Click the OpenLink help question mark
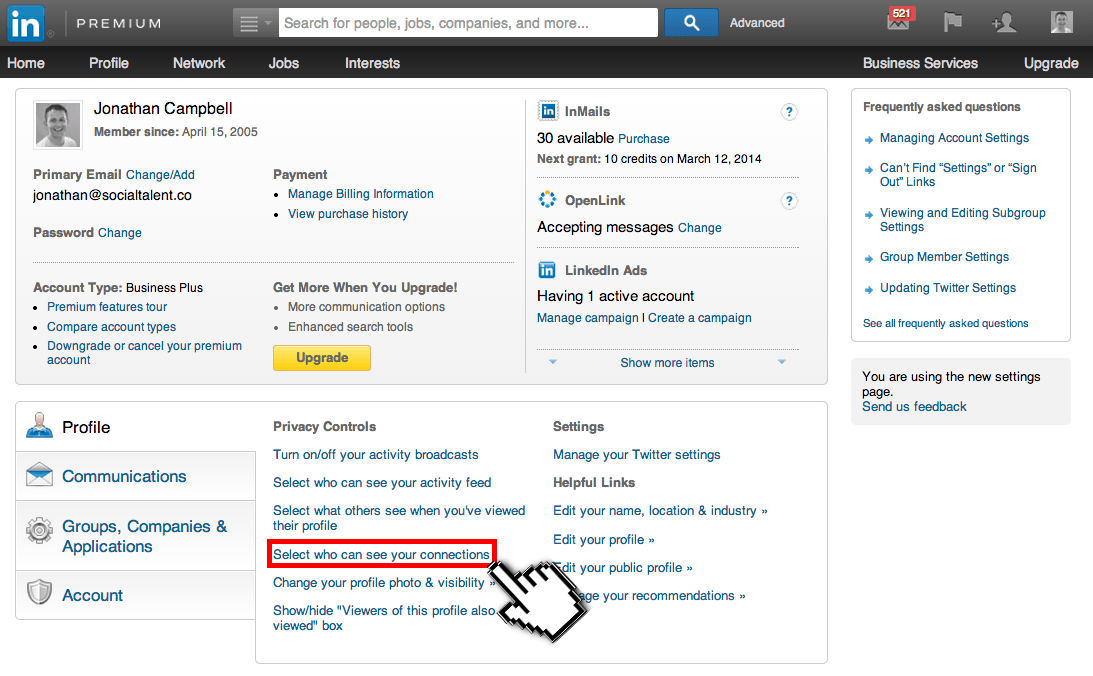 coord(788,201)
